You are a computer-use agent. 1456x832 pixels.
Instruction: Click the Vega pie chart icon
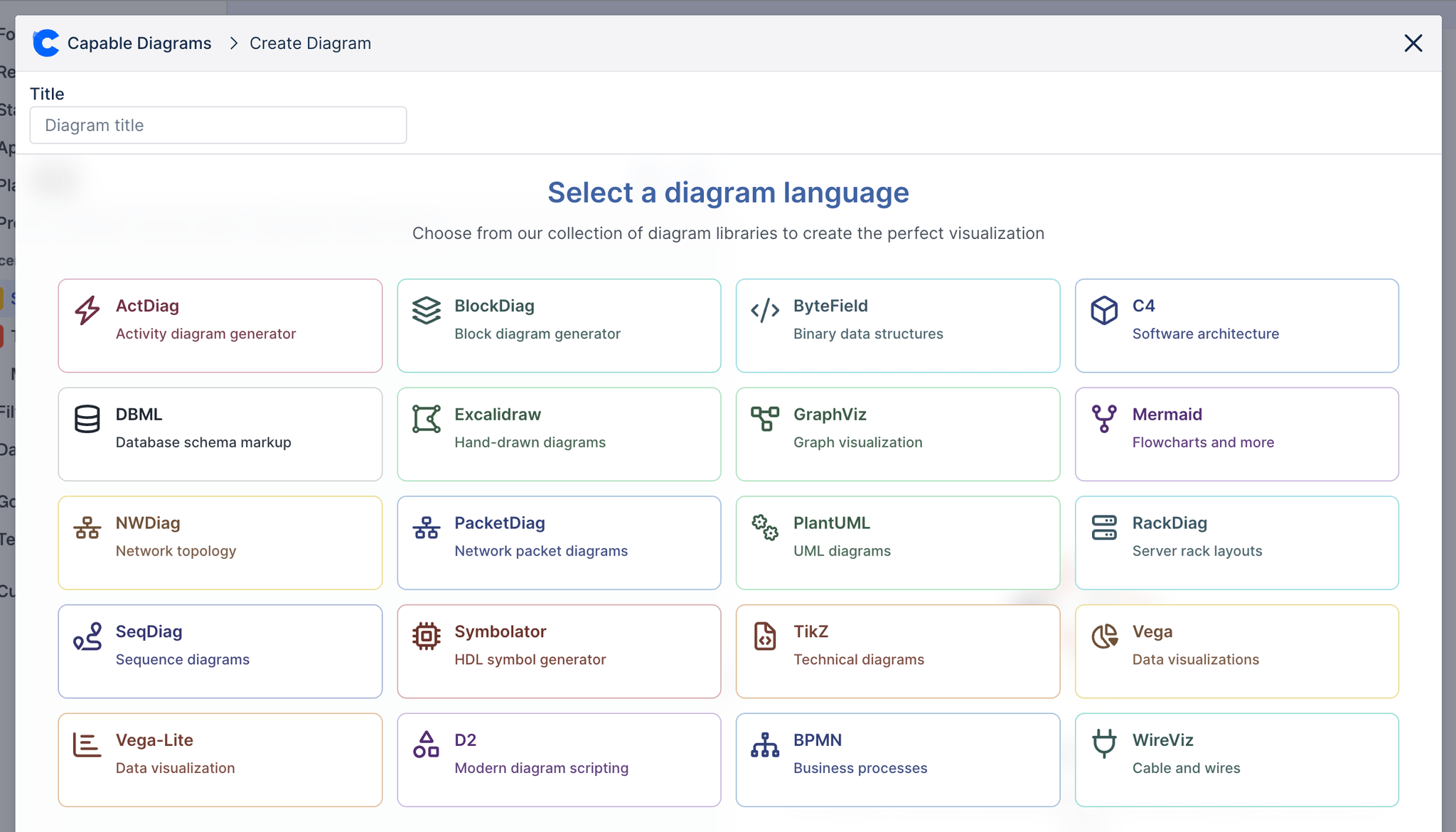pyautogui.click(x=1104, y=636)
